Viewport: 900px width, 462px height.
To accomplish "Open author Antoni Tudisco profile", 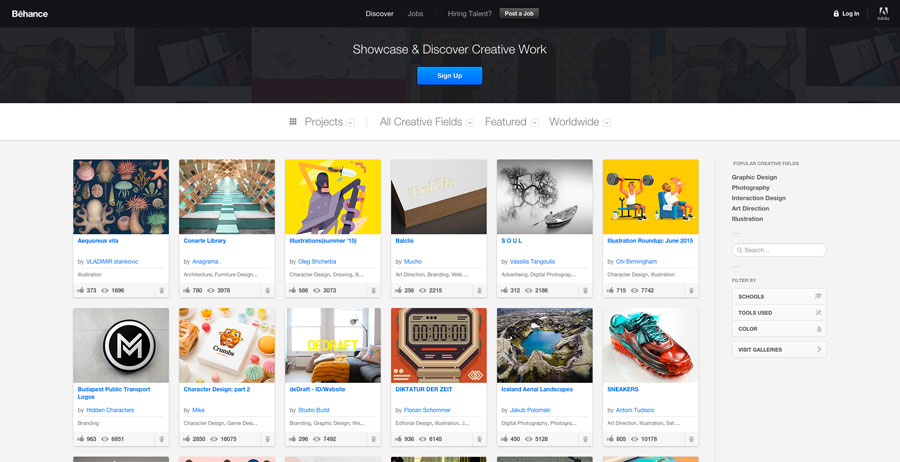I will coord(635,410).
